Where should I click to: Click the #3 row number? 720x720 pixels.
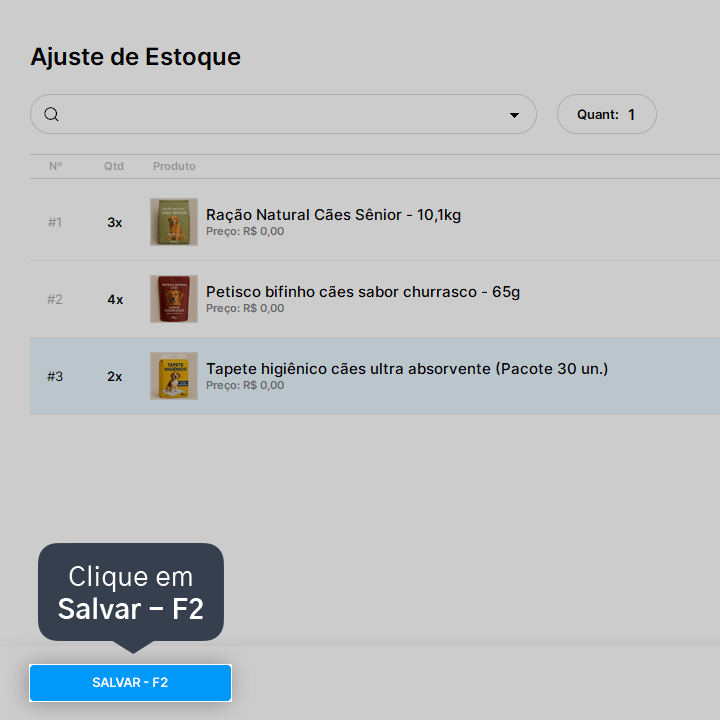55,377
